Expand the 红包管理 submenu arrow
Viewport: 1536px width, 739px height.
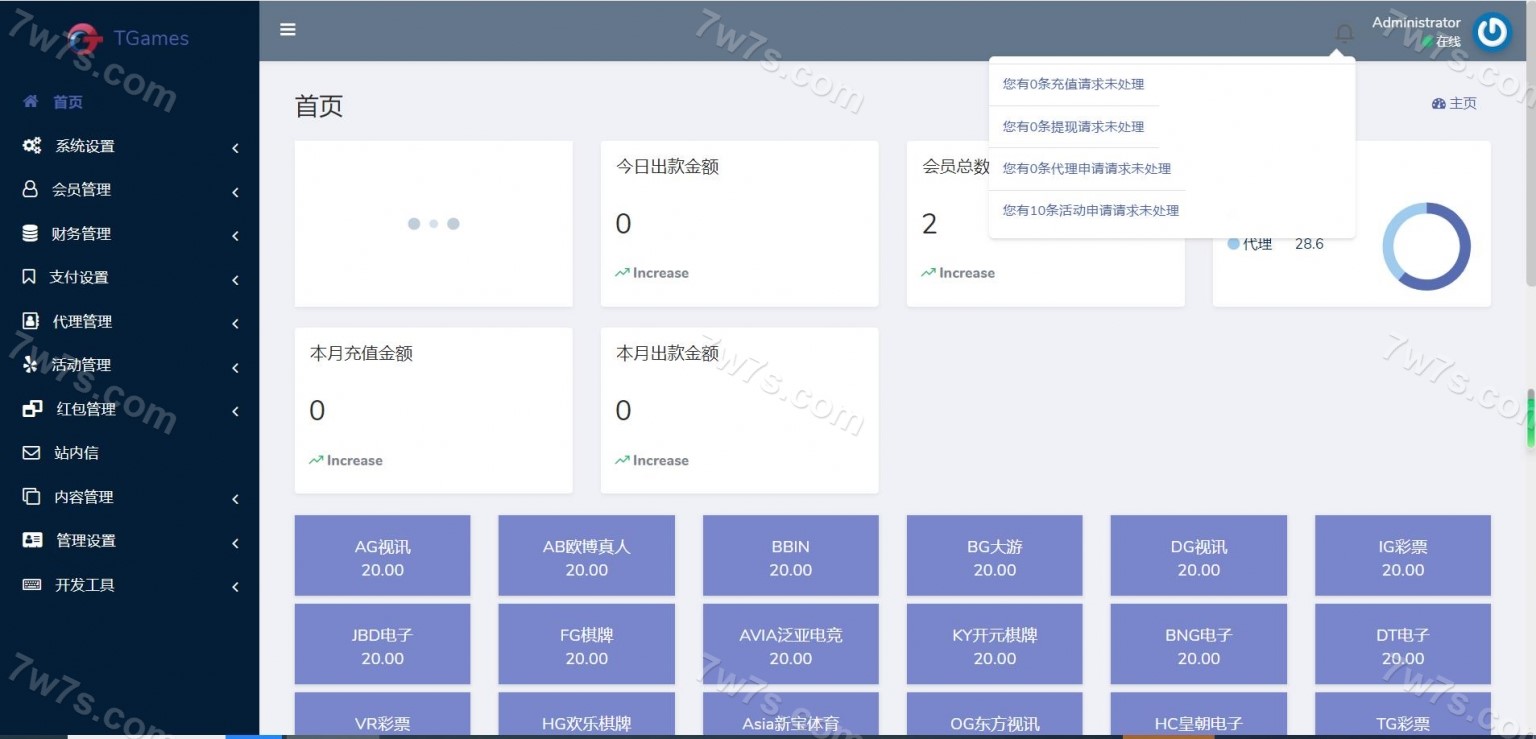pos(235,411)
